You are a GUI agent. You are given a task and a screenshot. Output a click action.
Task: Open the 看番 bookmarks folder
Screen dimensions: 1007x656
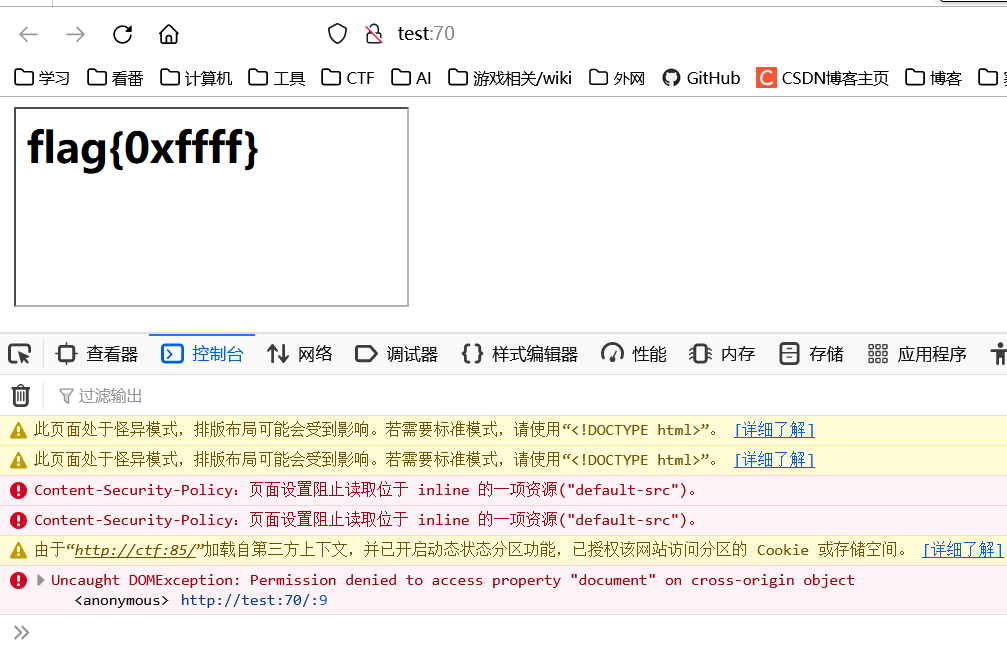(115, 78)
